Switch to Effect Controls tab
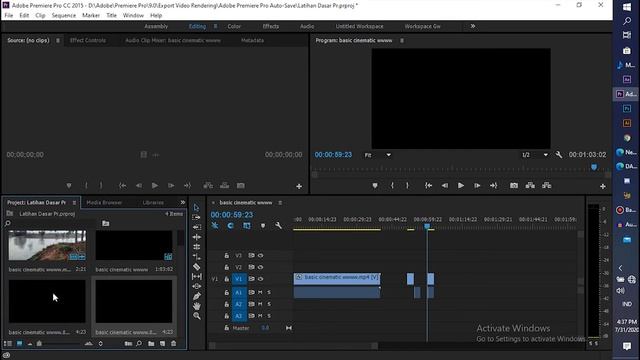Image resolution: width=640 pixels, height=360 pixels. point(88,40)
